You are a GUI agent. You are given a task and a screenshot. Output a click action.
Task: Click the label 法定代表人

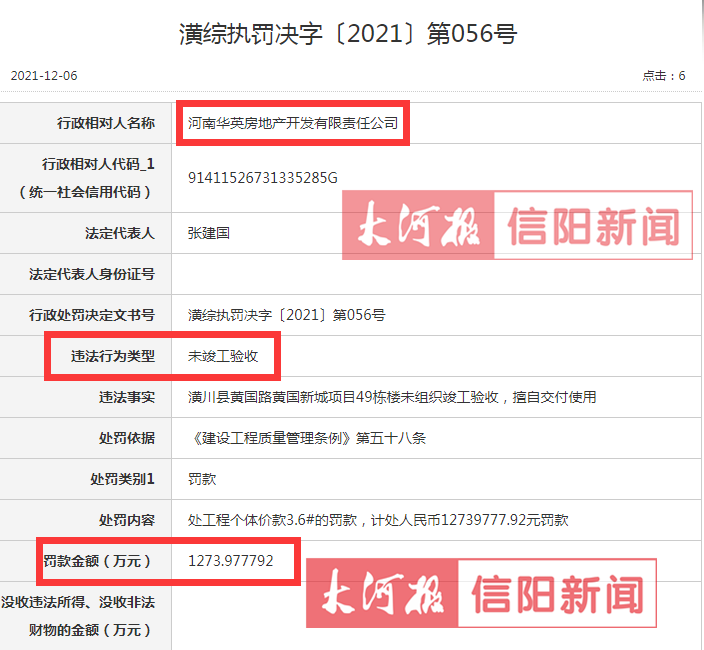click(120, 233)
